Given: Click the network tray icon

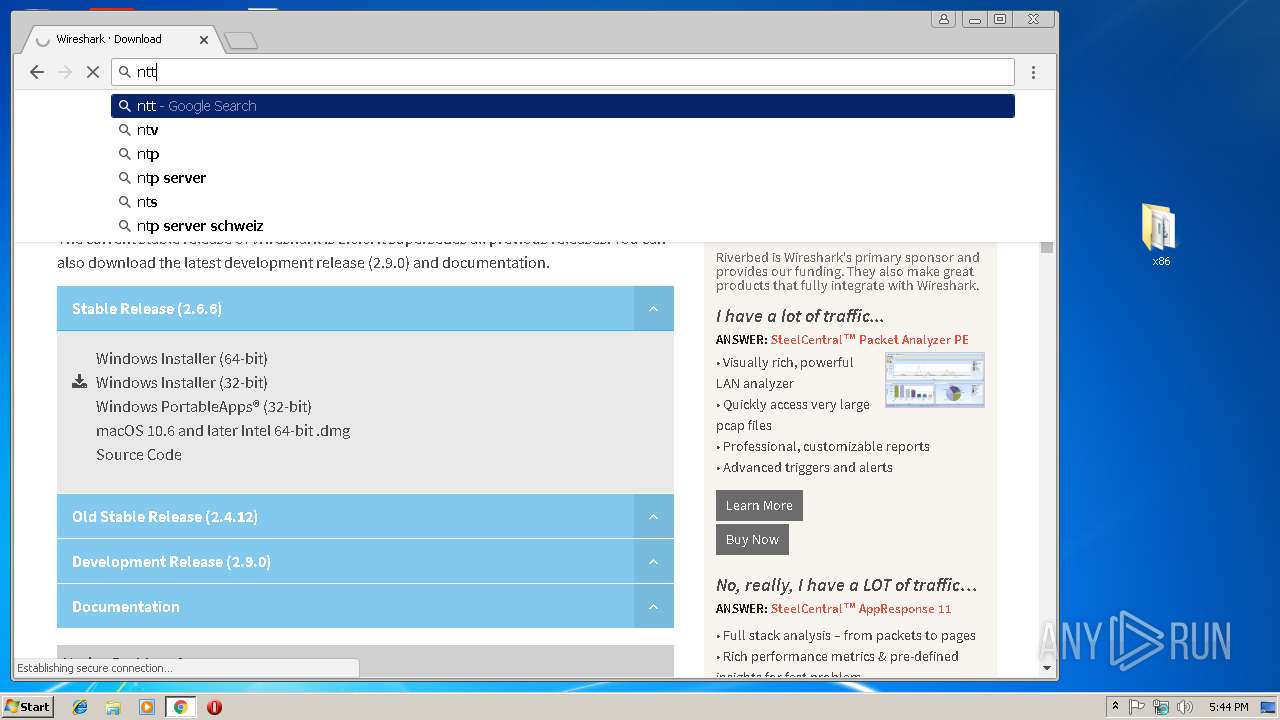Looking at the screenshot, I should tap(1161, 707).
